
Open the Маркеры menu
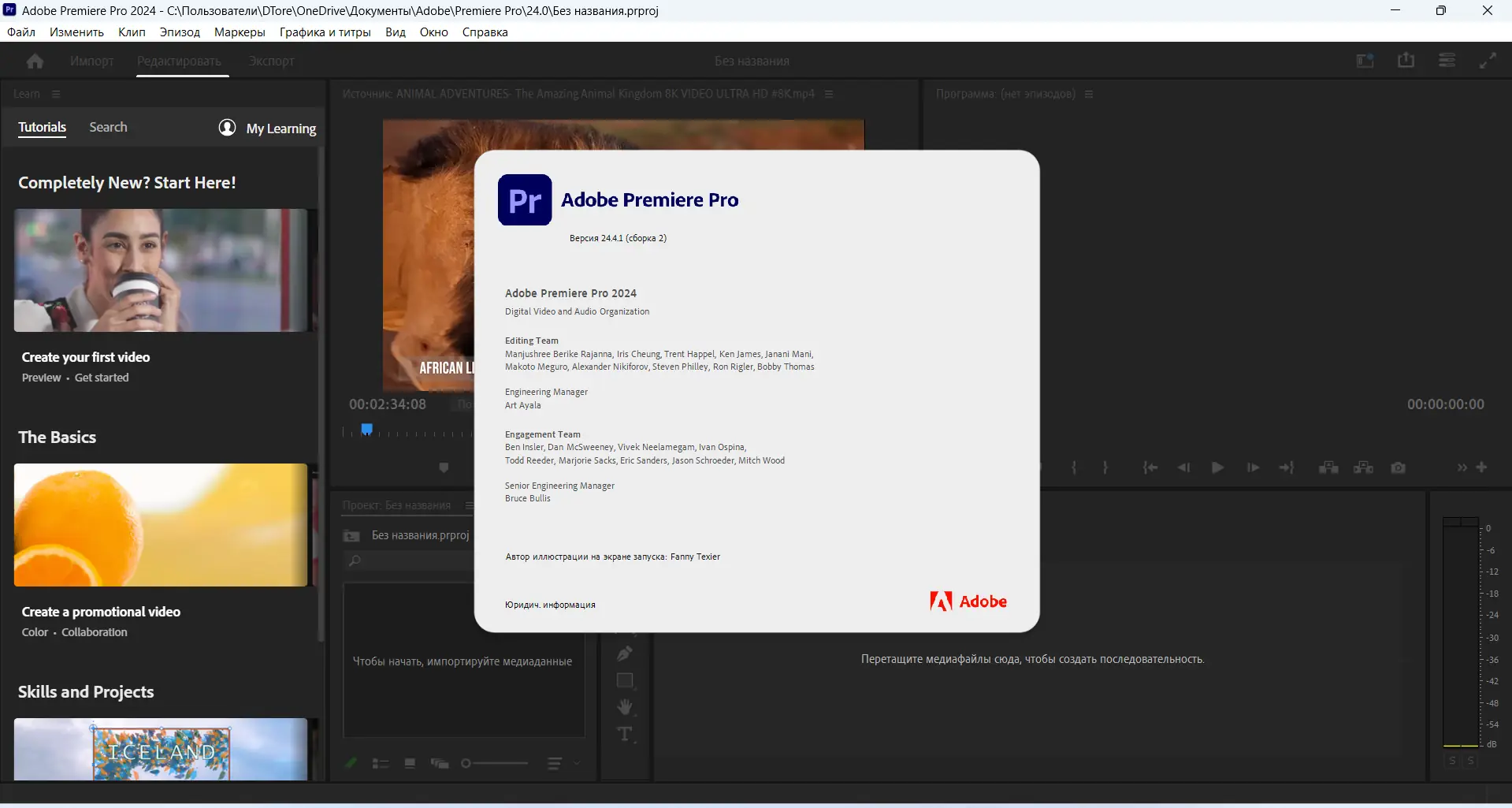click(x=240, y=32)
